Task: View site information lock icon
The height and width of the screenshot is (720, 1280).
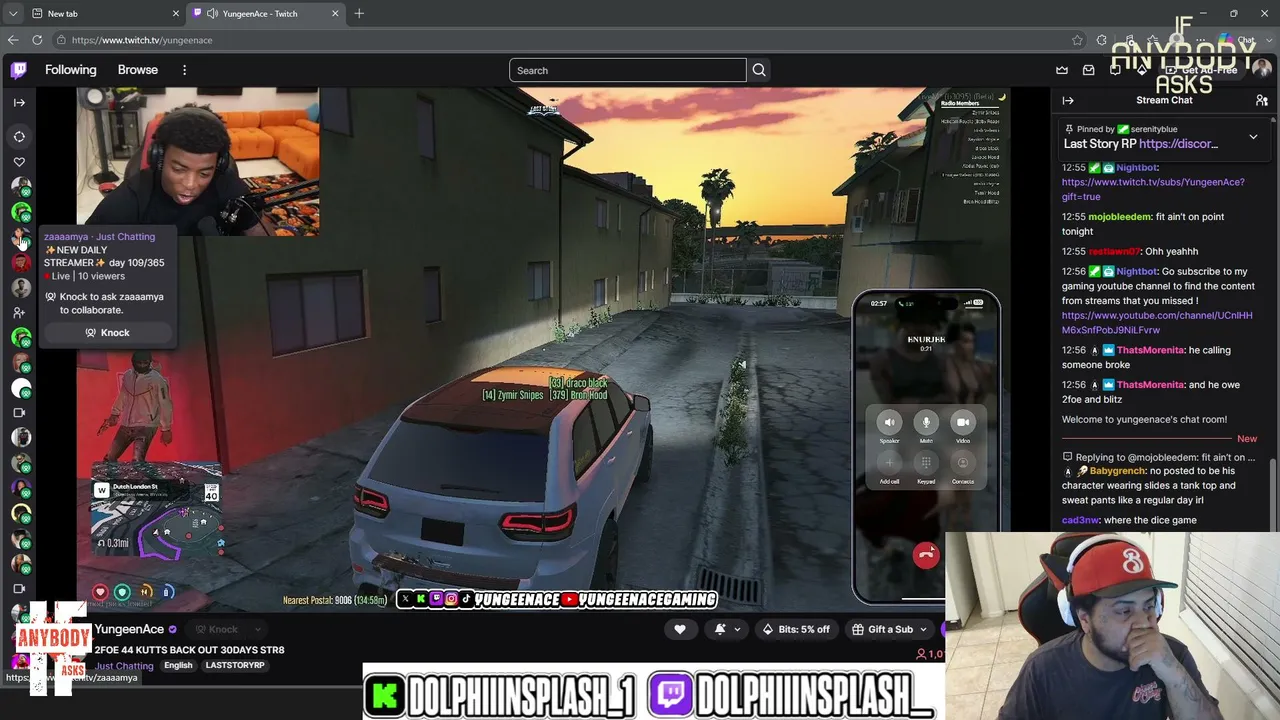Action: (x=62, y=40)
